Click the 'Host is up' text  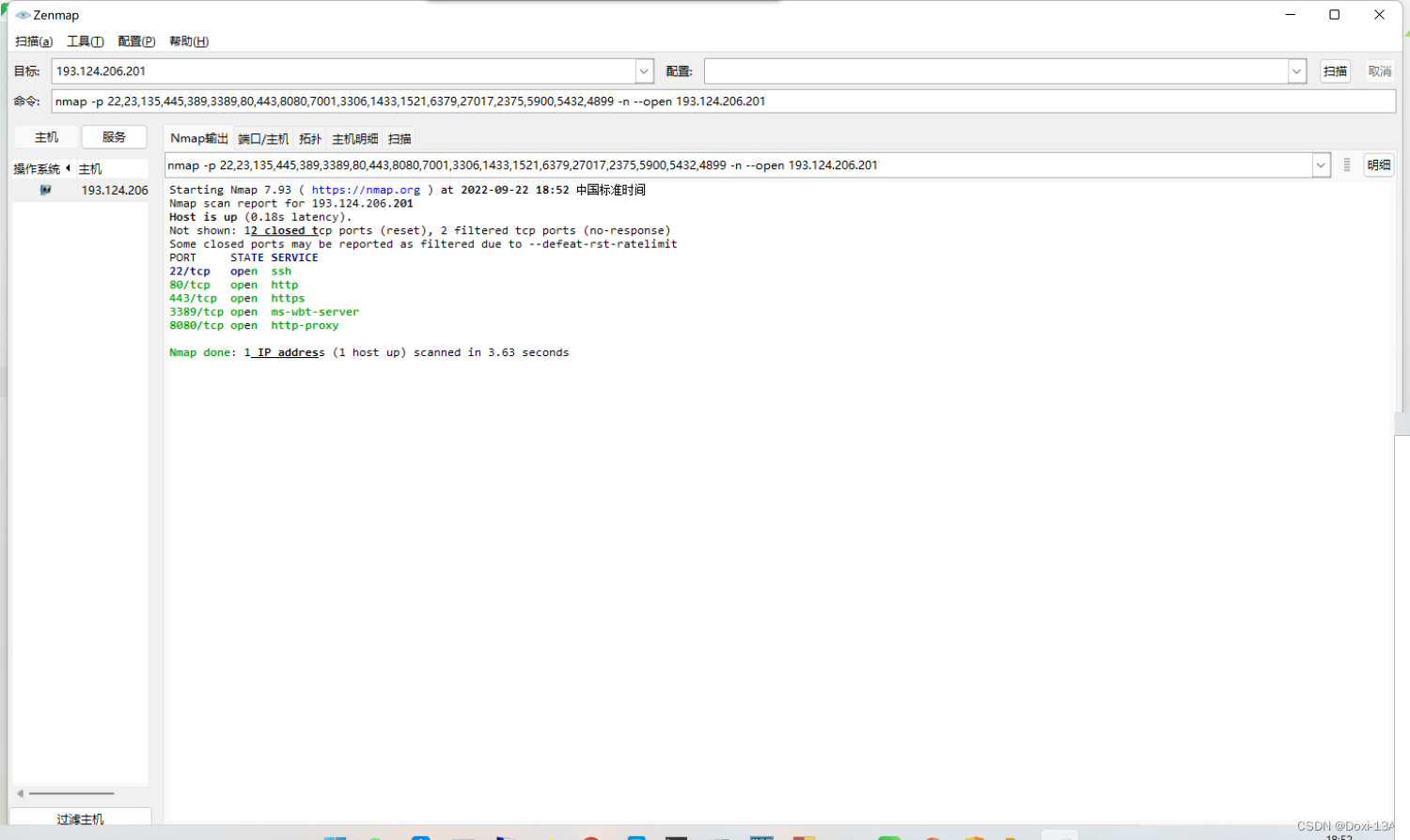(x=203, y=217)
